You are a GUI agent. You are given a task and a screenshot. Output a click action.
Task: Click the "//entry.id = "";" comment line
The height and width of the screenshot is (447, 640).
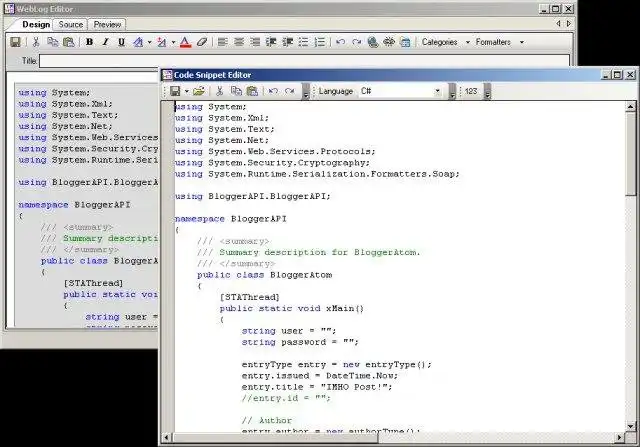tap(286, 398)
